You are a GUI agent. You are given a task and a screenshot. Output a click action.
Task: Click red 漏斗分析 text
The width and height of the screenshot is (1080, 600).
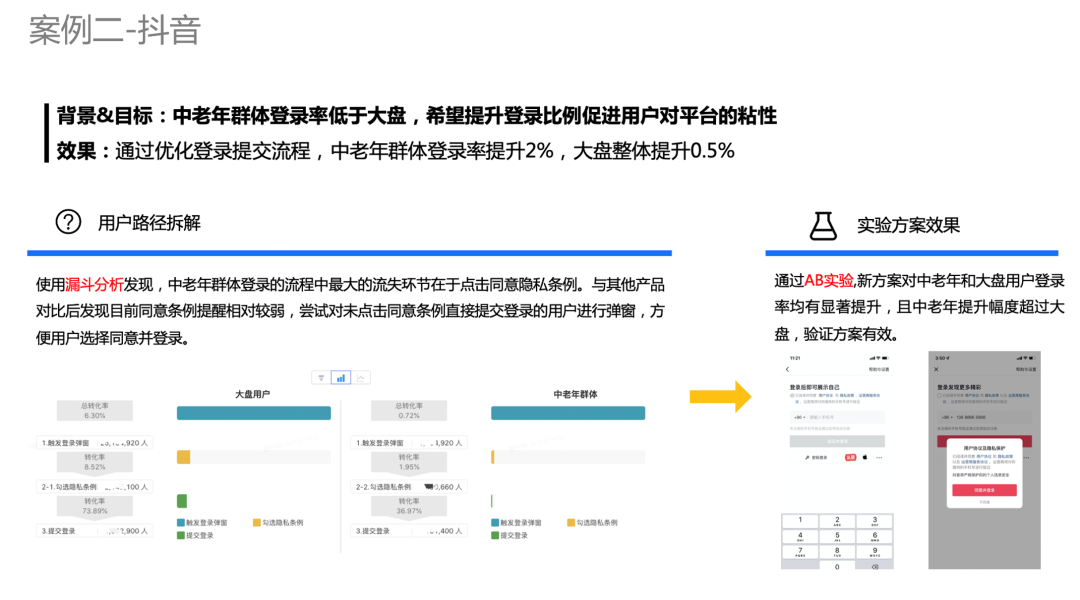click(x=94, y=285)
